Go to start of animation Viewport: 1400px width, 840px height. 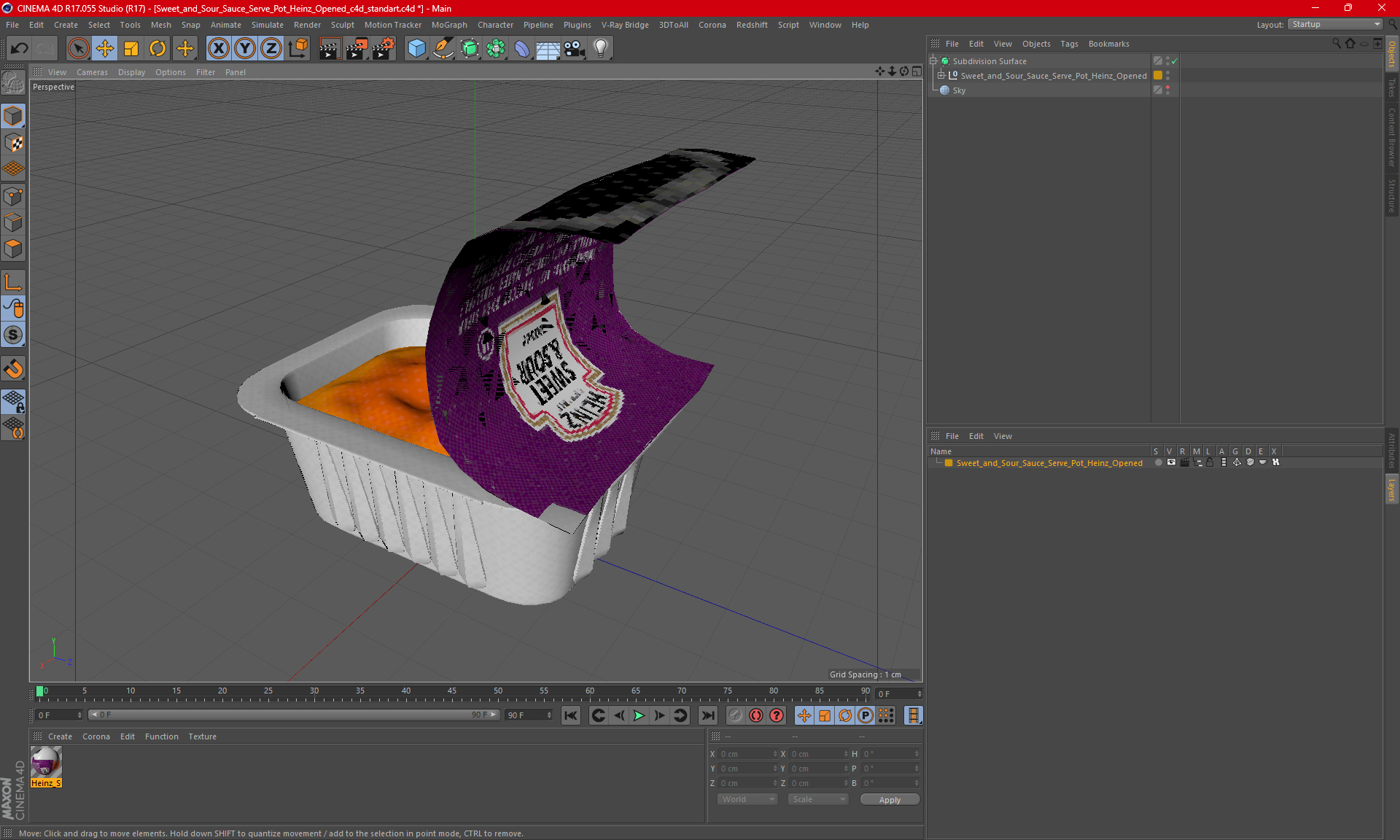[x=571, y=715]
